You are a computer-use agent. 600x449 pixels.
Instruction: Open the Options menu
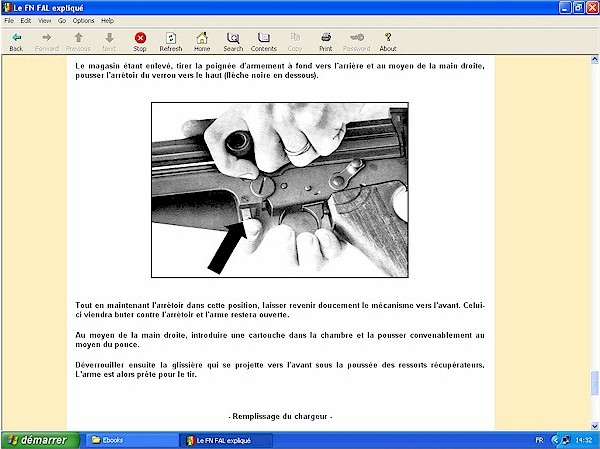pyautogui.click(x=83, y=21)
